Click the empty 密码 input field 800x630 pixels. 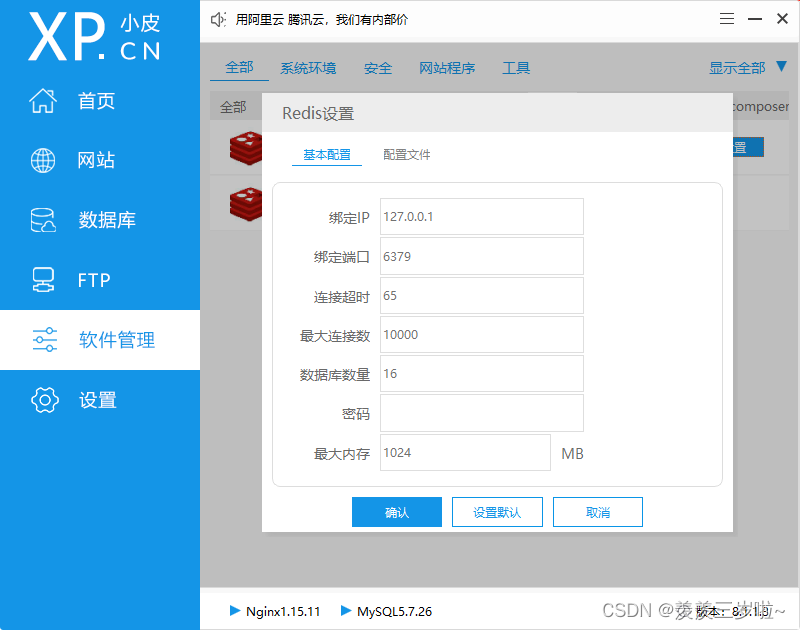tap(482, 413)
